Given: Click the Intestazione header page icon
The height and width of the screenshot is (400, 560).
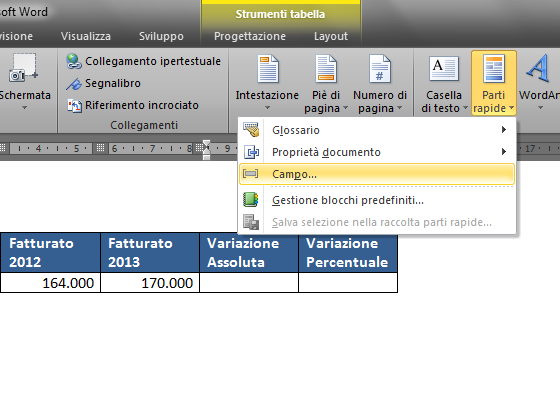Looking at the screenshot, I should (268, 69).
